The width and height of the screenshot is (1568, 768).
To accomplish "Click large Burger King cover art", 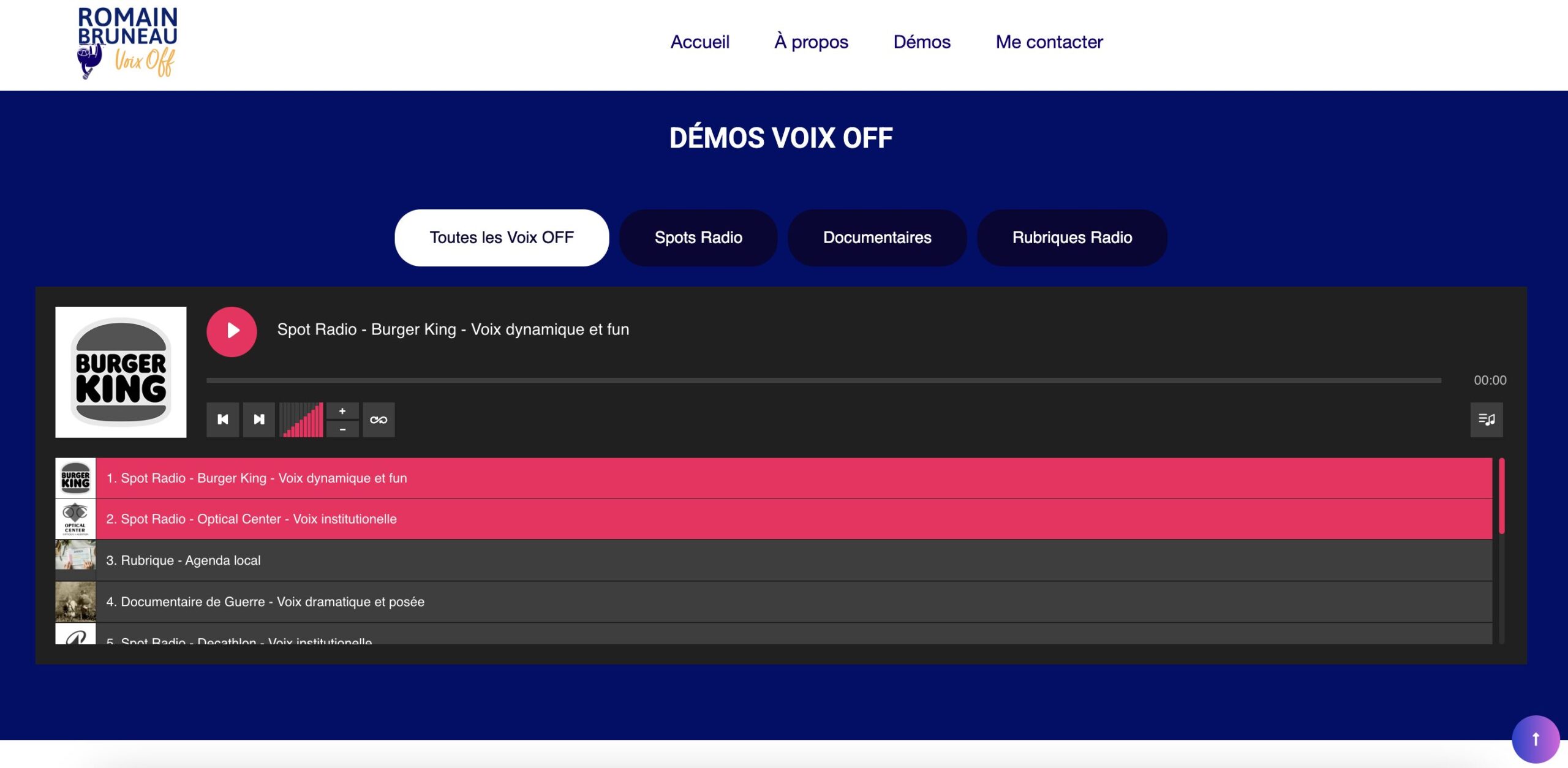I will [x=121, y=372].
